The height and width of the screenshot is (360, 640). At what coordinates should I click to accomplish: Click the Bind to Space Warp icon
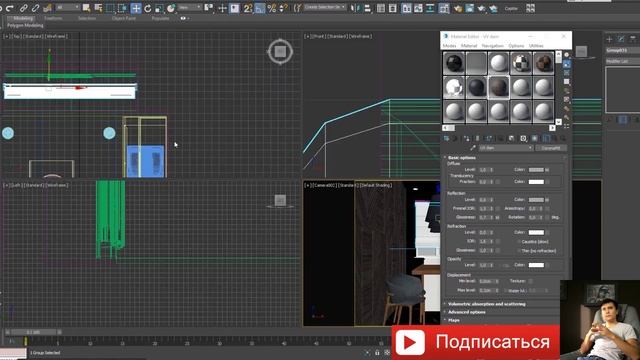pos(47,8)
